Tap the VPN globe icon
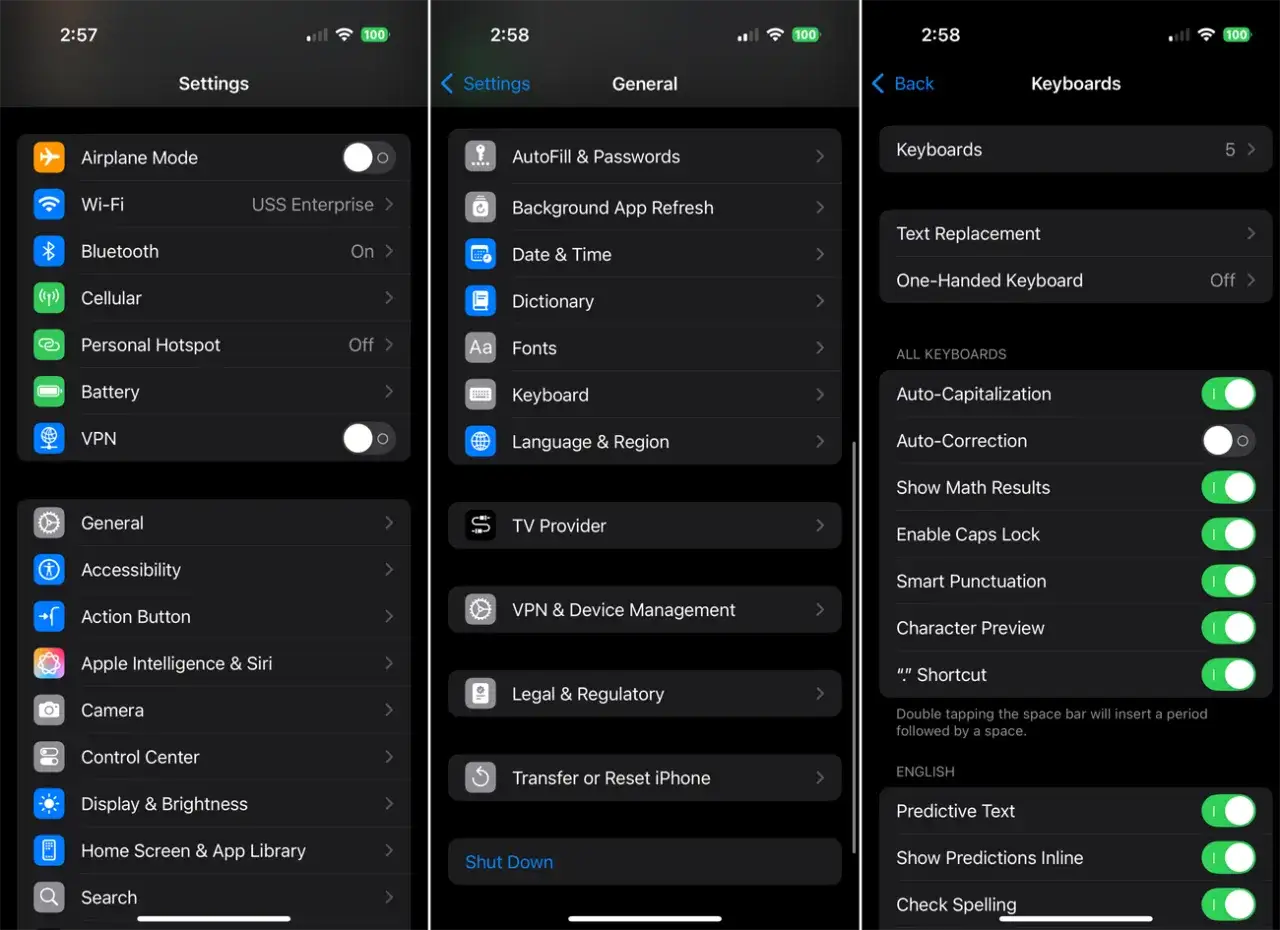 [49, 438]
